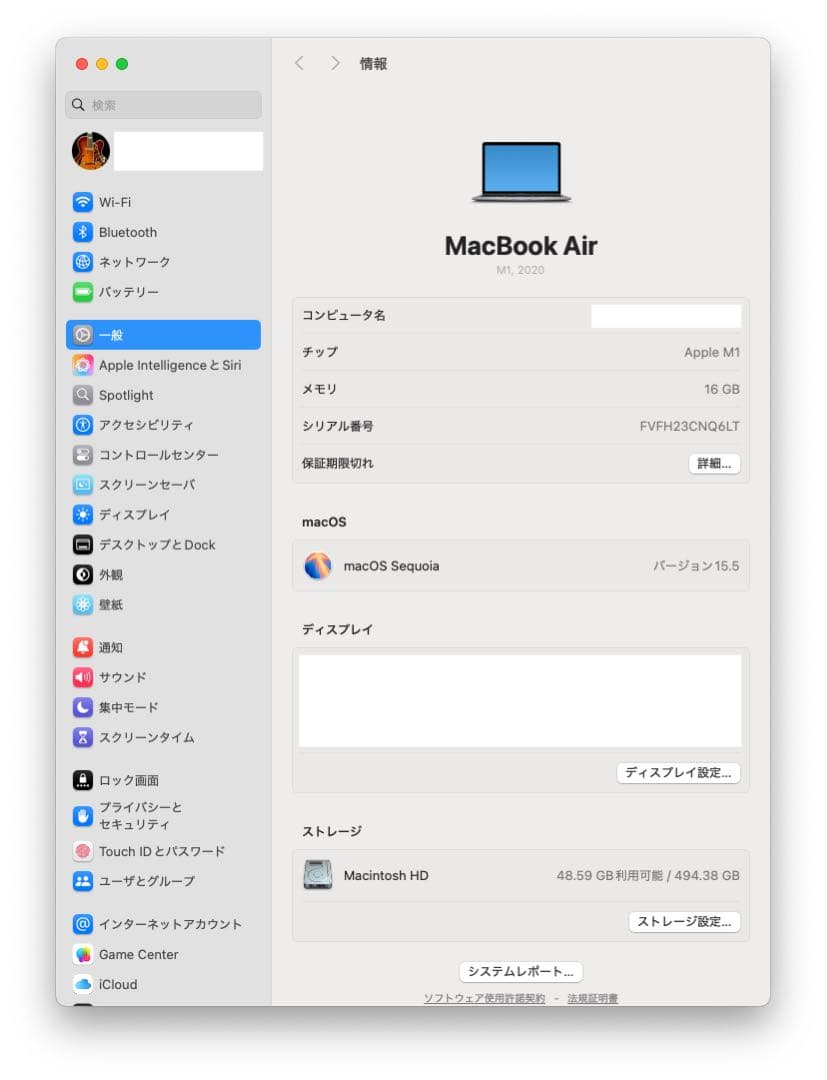Select the ネットワーク globe icon
This screenshot has height=1080, width=827.
pyautogui.click(x=83, y=262)
